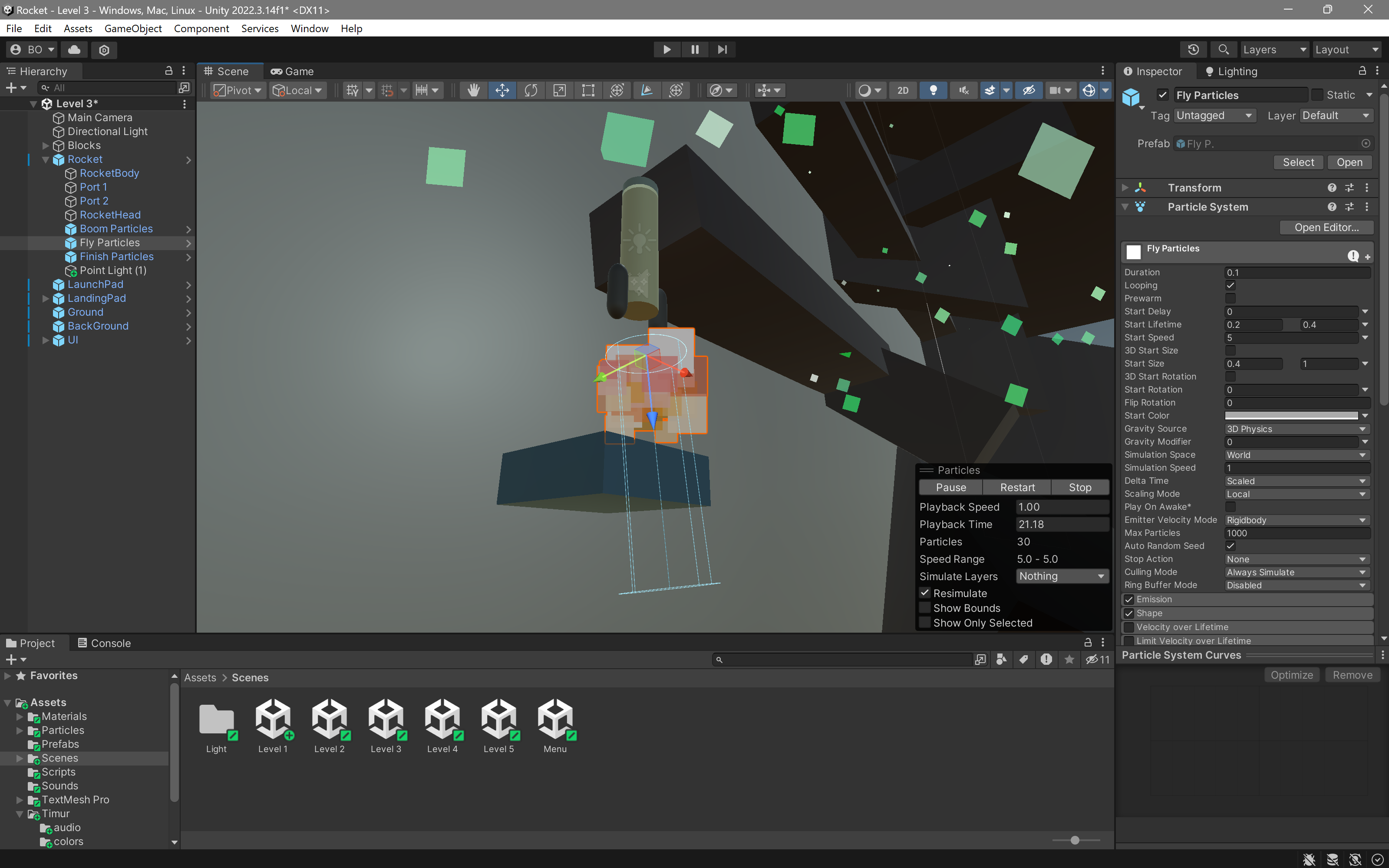This screenshot has width=1389, height=868.
Task: Select the Scale tool
Action: [x=560, y=90]
